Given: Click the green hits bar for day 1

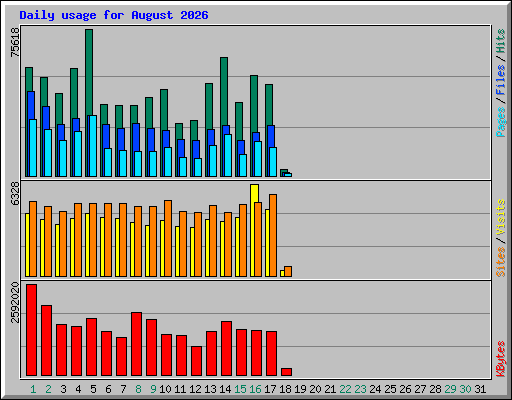Looking at the screenshot, I should tap(29, 79).
